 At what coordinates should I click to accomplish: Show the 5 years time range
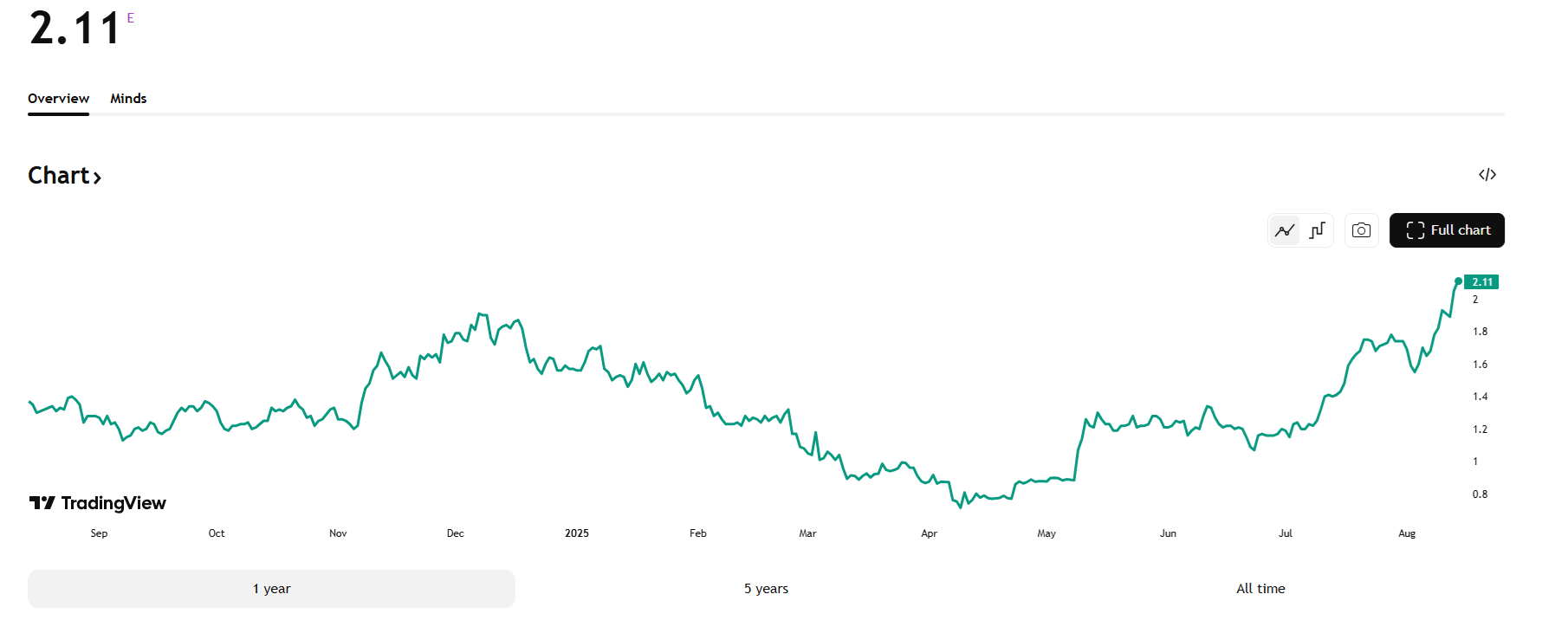pyautogui.click(x=766, y=589)
